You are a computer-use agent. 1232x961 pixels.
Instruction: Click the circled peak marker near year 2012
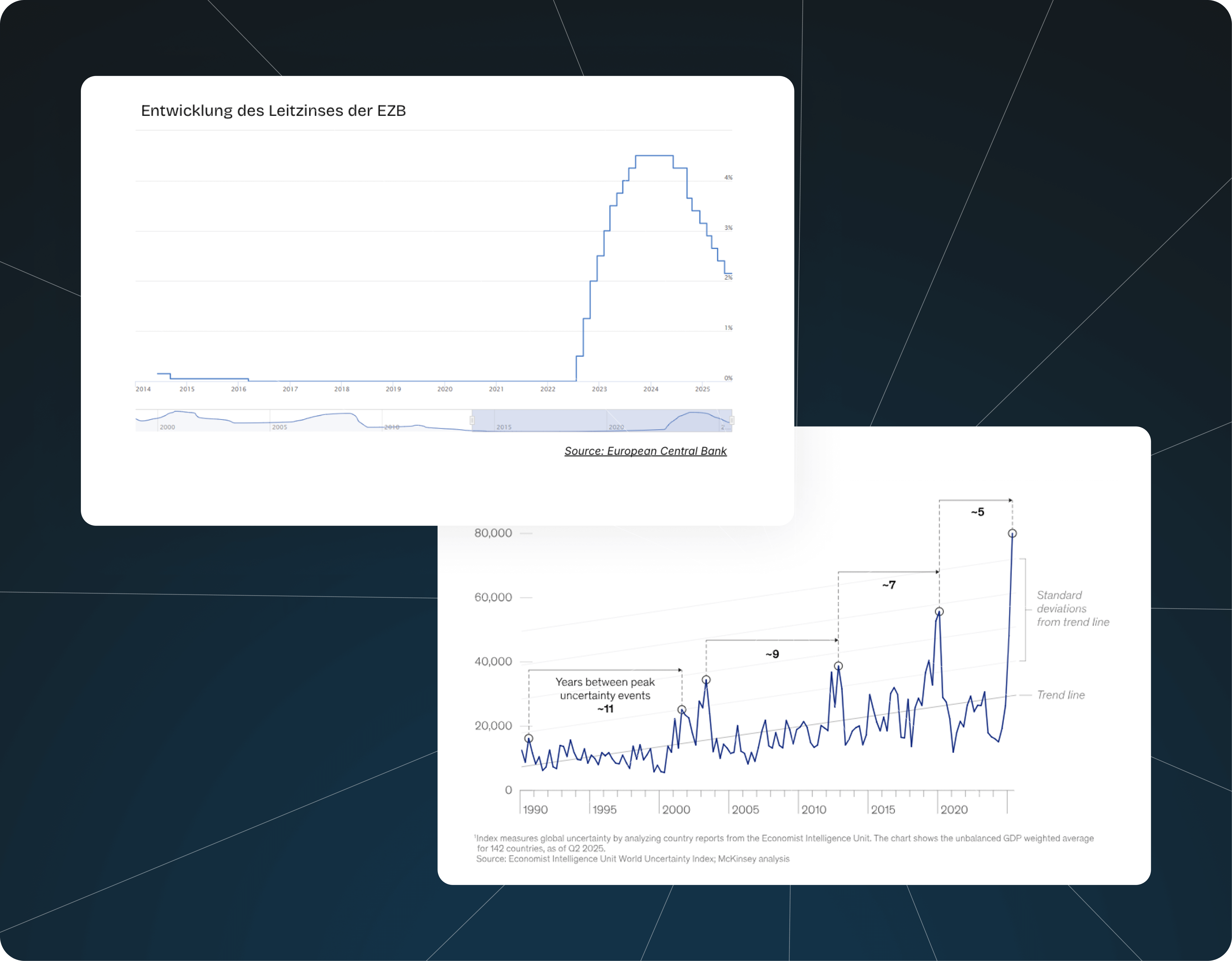[838, 666]
